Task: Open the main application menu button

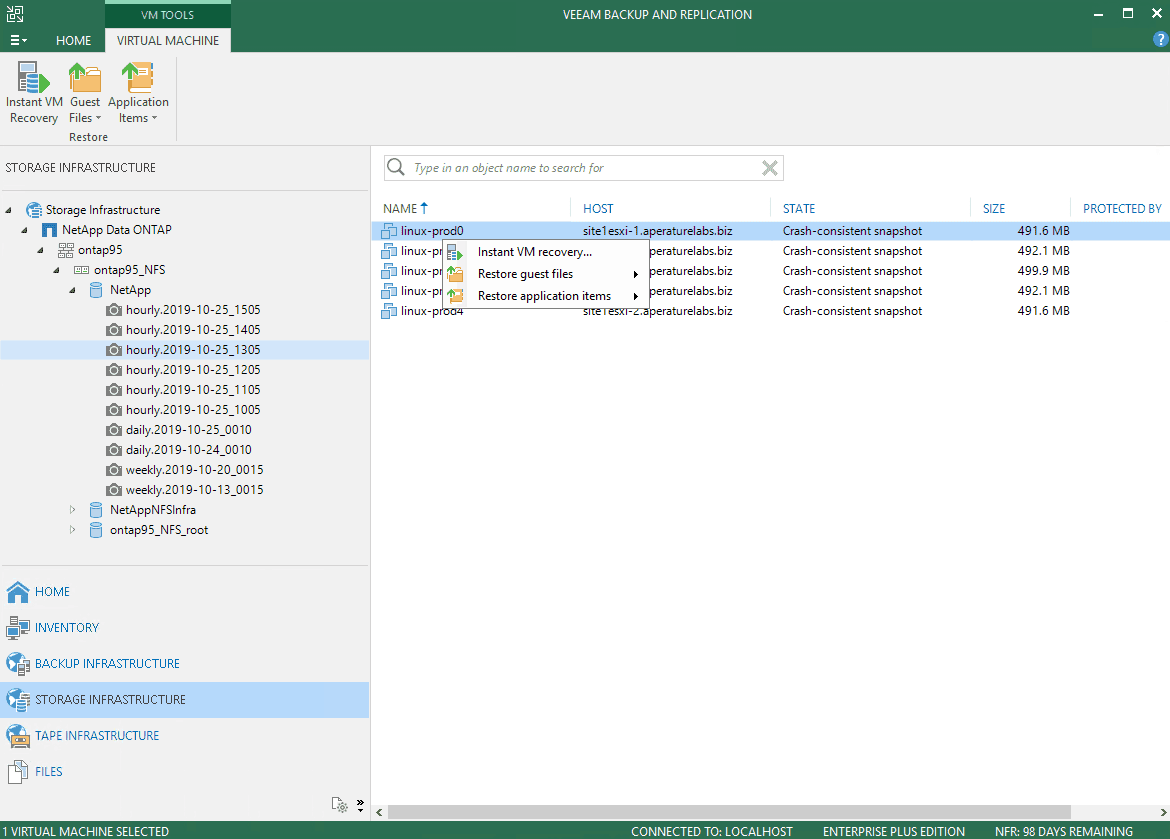Action: coord(18,40)
